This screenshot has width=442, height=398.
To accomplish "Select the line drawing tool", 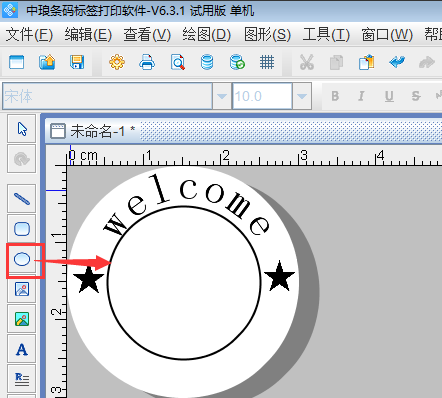I will (22, 199).
